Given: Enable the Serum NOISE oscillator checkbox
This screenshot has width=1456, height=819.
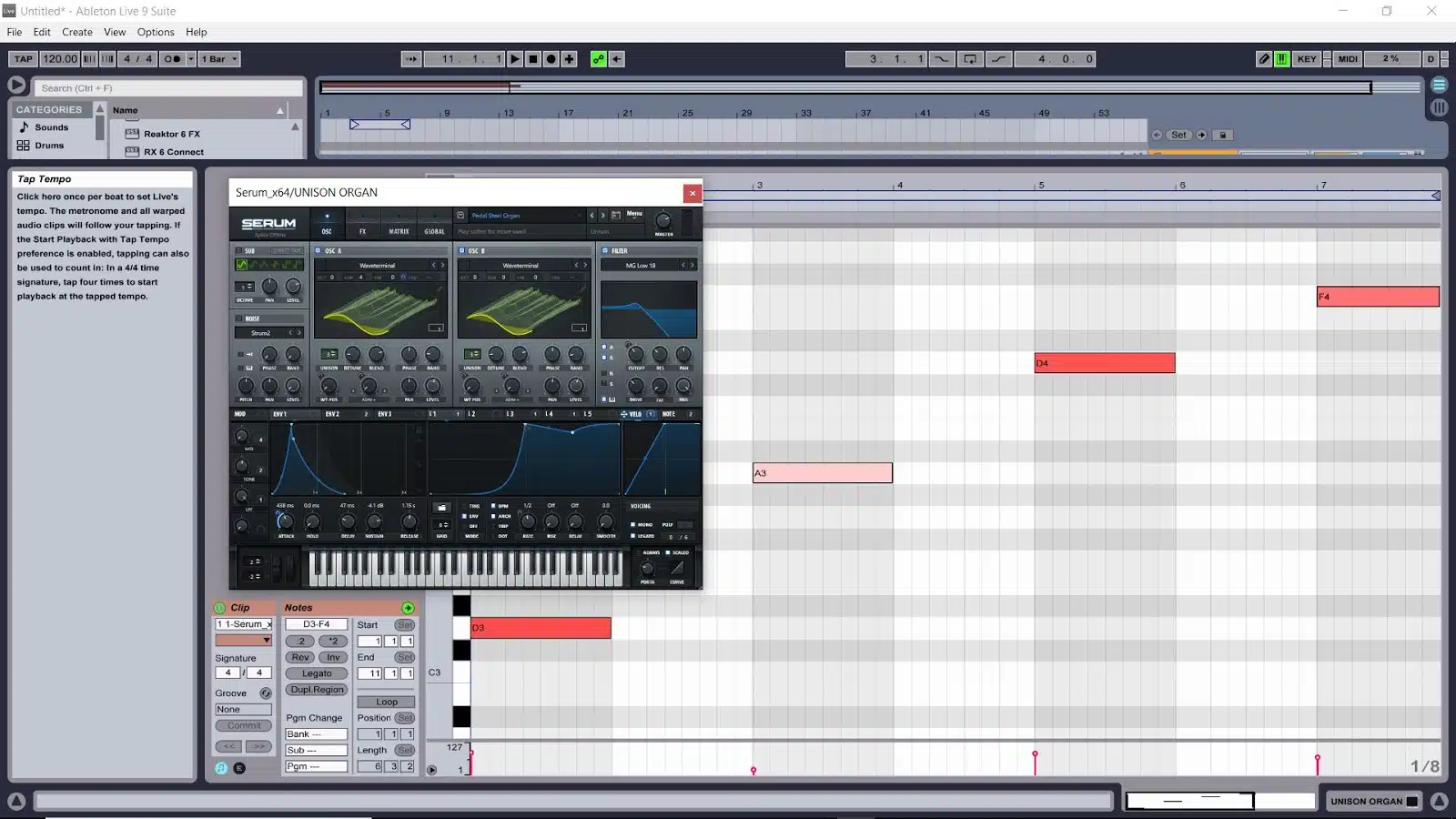Looking at the screenshot, I should point(239,318).
